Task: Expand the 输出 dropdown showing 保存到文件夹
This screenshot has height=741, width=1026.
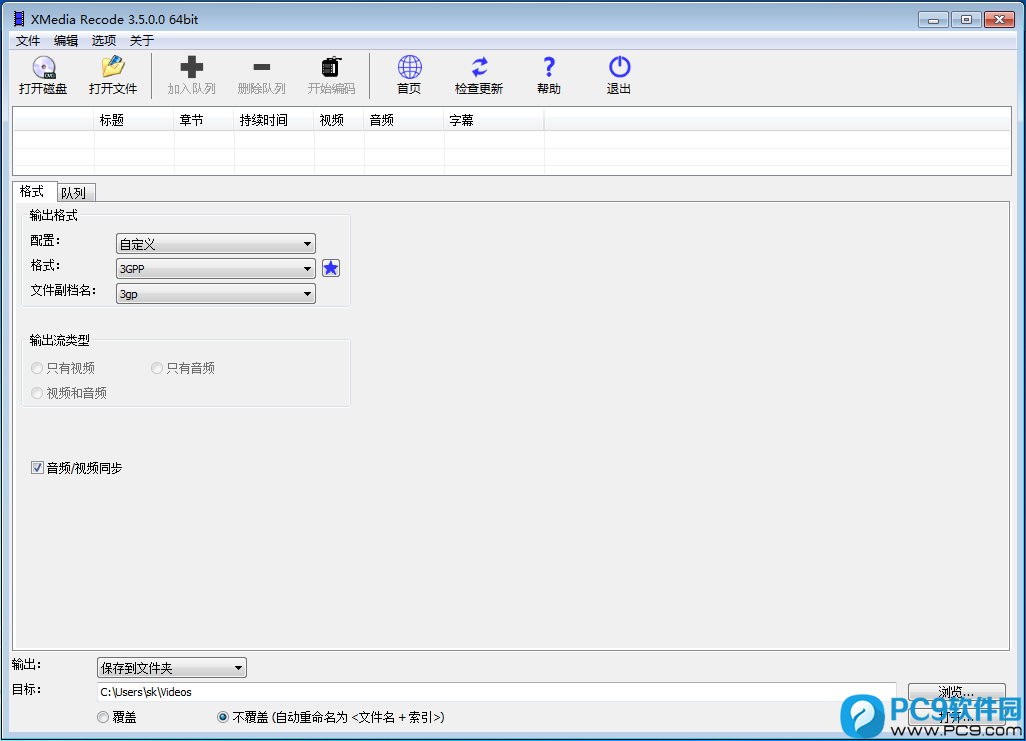Action: click(x=172, y=668)
